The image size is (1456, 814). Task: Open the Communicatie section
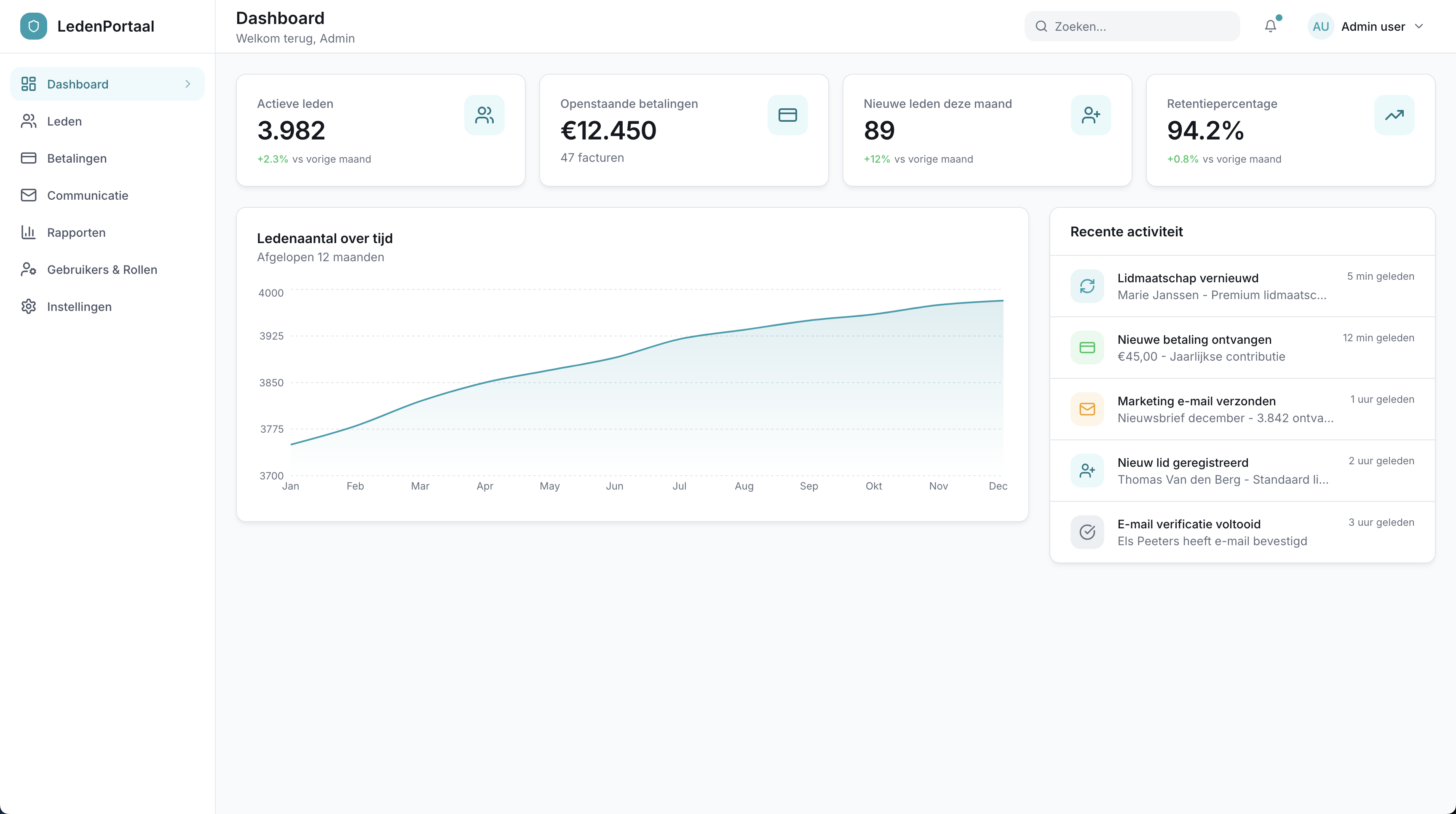click(x=88, y=195)
